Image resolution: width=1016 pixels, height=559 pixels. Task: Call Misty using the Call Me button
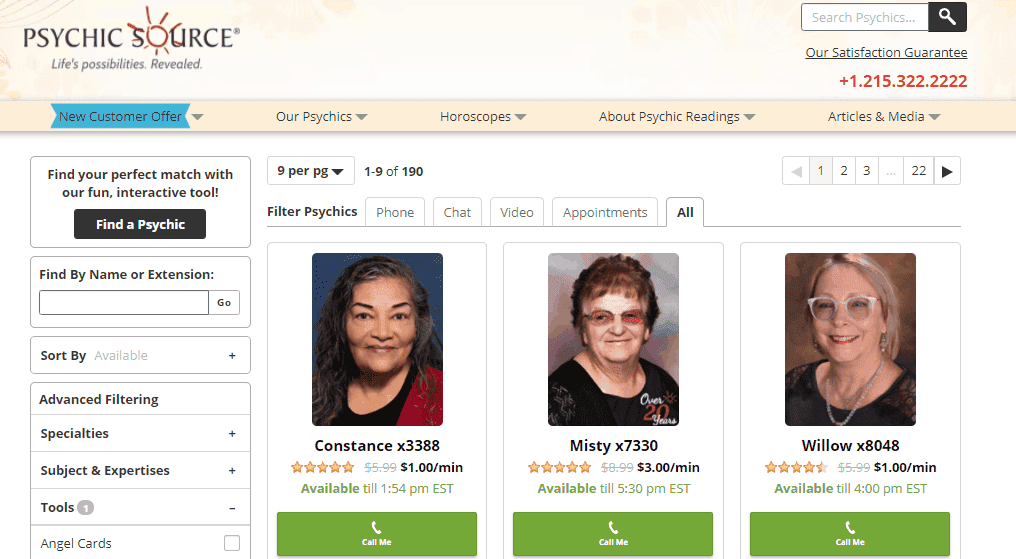coord(613,534)
